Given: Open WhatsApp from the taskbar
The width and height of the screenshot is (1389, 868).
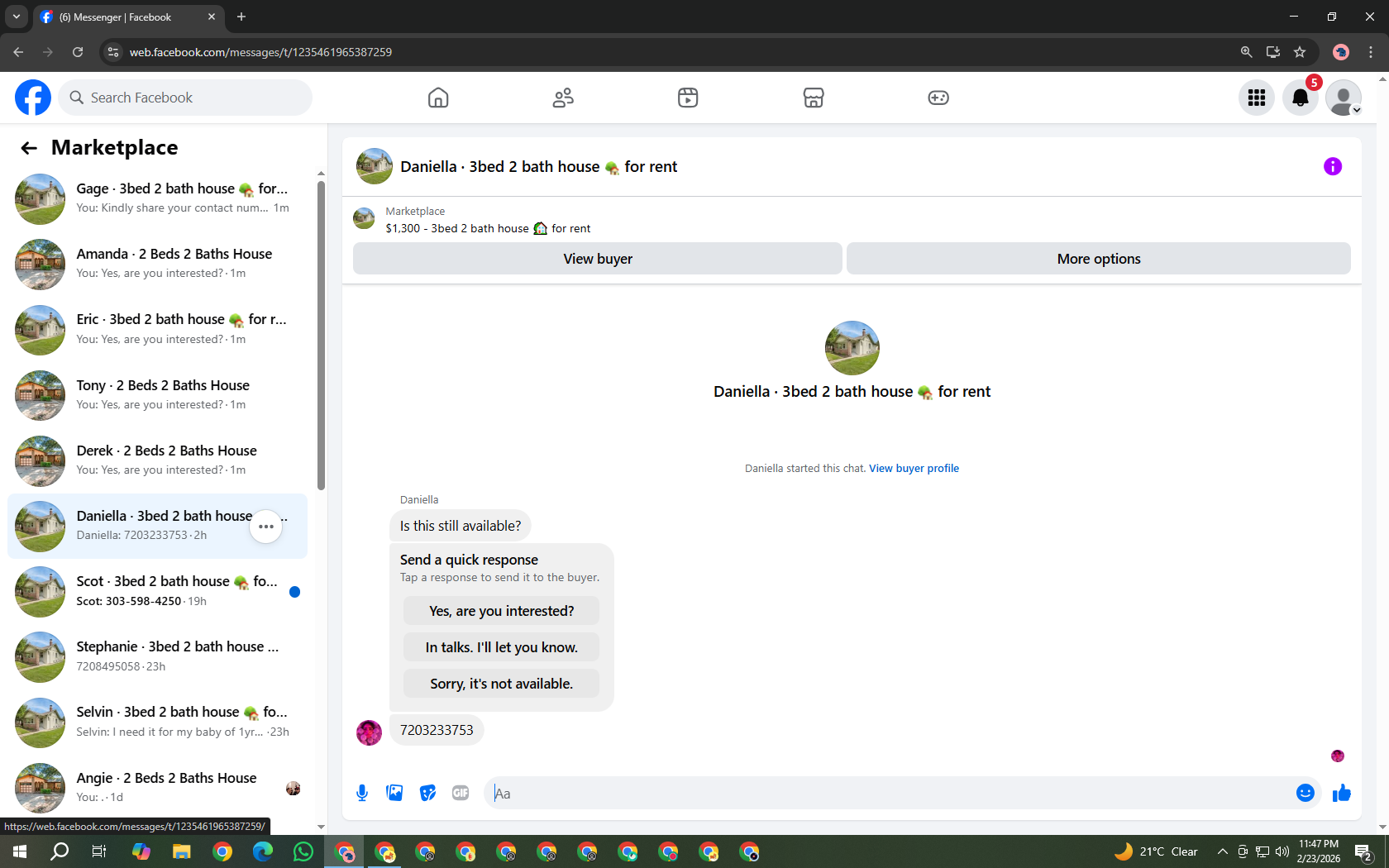Looking at the screenshot, I should pos(303,851).
